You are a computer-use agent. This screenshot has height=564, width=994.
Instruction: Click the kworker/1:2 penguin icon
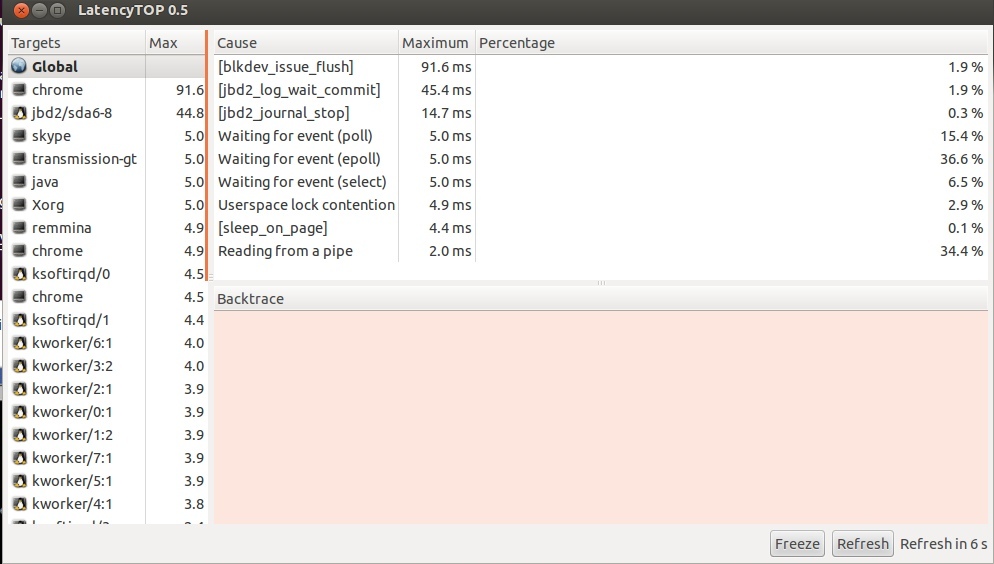(20, 435)
